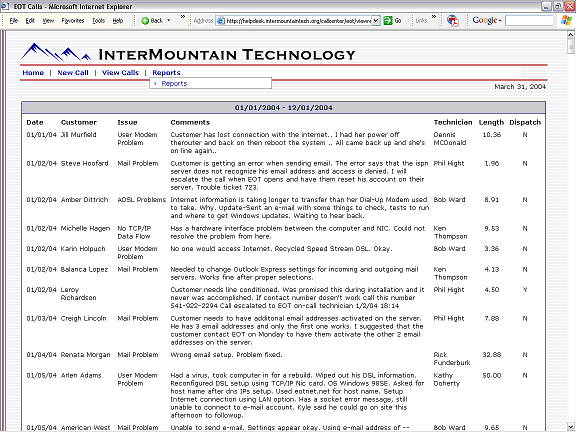Click customer name Balanca Lopez
The height and width of the screenshot is (432, 576).
tap(84, 269)
